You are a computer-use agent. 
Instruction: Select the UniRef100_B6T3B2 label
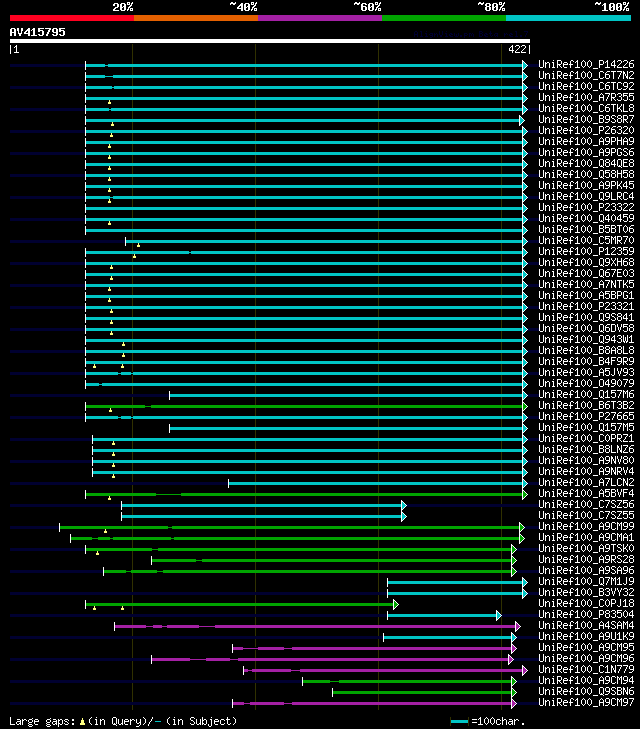click(x=586, y=405)
